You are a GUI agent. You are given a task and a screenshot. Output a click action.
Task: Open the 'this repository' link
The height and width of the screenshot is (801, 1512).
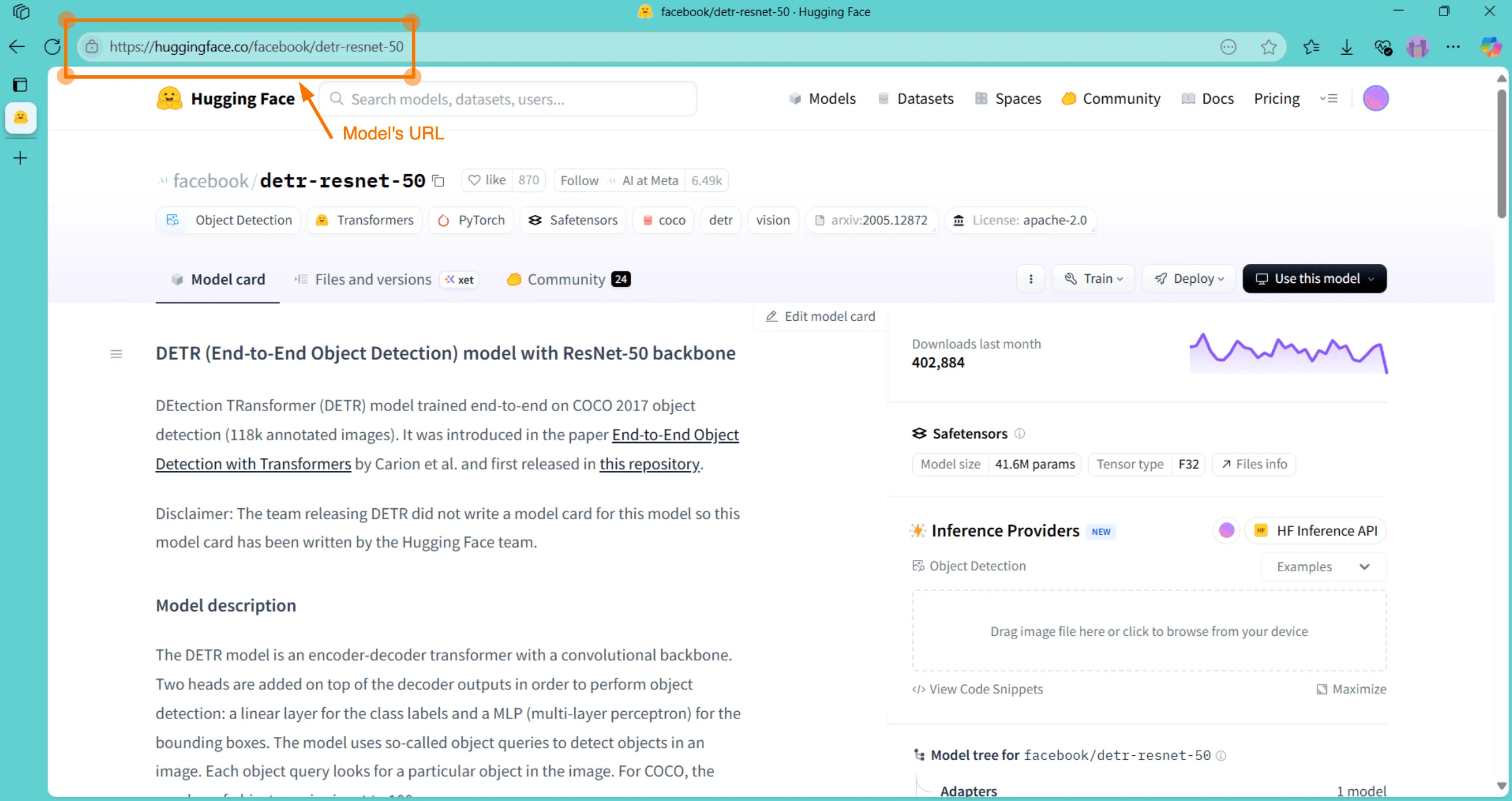click(649, 464)
